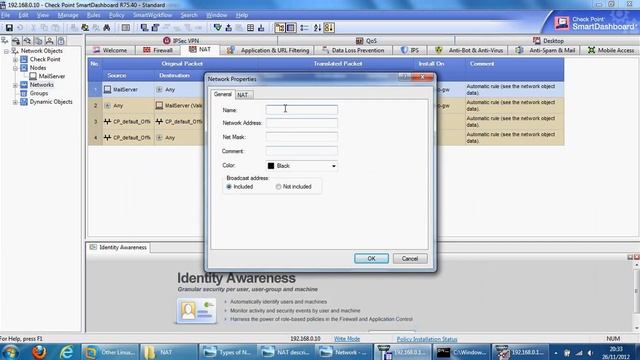Select Not included broadcast address option
Viewport: 640px width, 360px height.
click(x=293, y=187)
